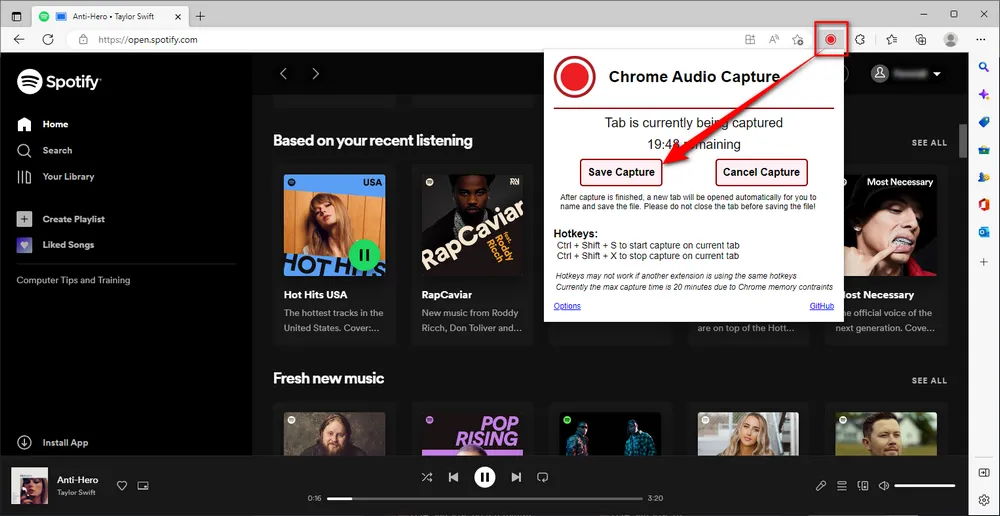
Task: Click the Chrome Audio Capture extension icon
Action: (830, 39)
